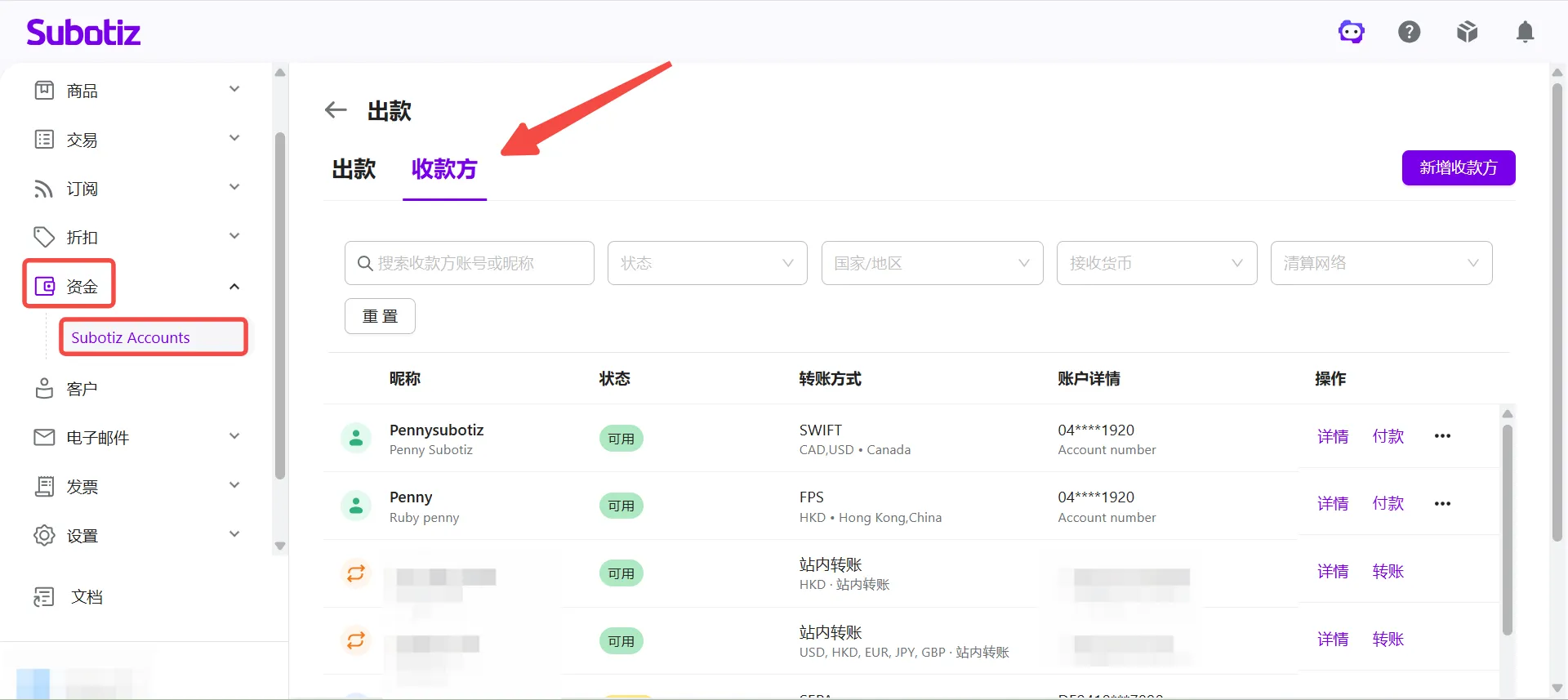The width and height of the screenshot is (1568, 700).
Task: Click the back arrow beside 出款 title
Action: click(336, 110)
